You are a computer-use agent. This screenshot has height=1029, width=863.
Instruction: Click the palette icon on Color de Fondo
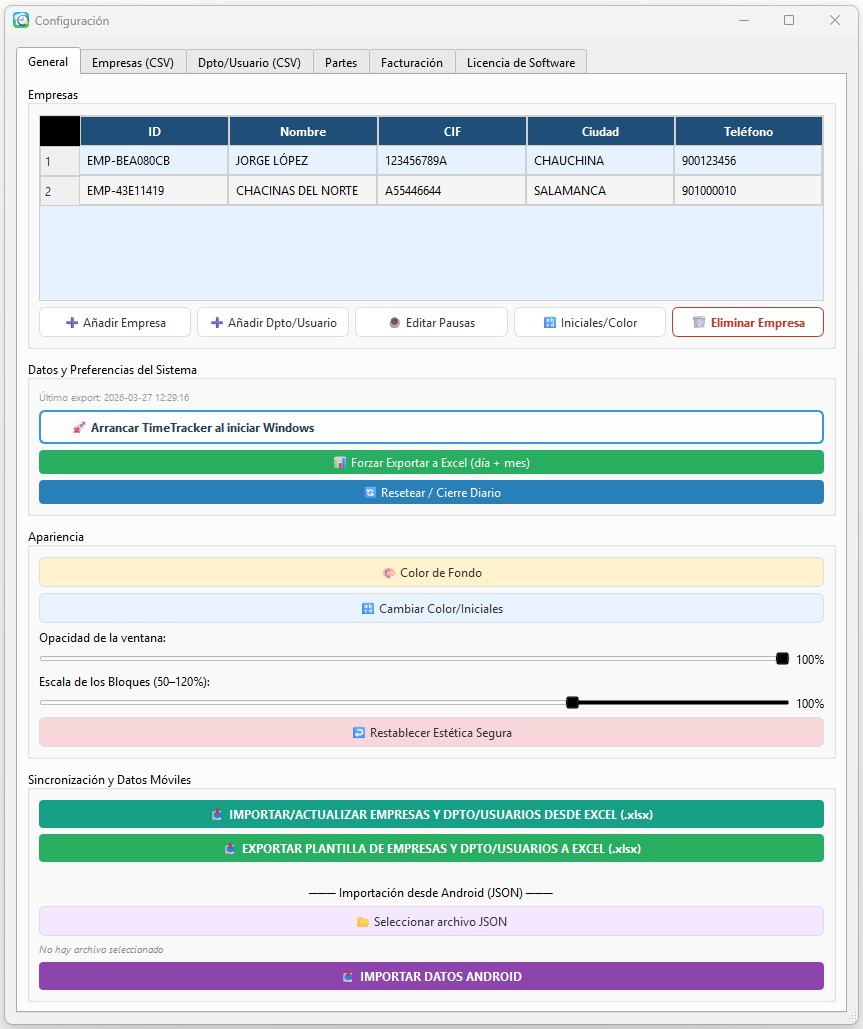click(x=389, y=572)
